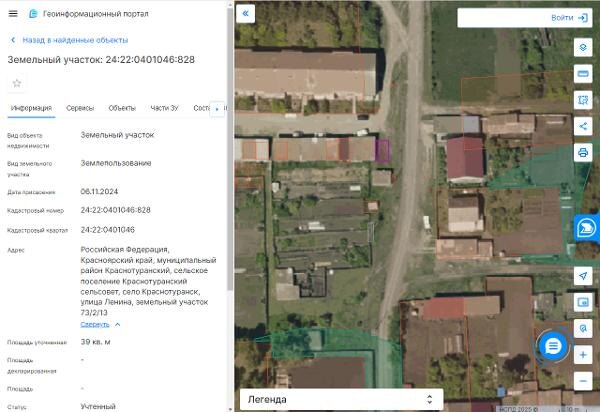Screen dimensions: 600x412
Task: Print the current map
Action: tap(583, 153)
